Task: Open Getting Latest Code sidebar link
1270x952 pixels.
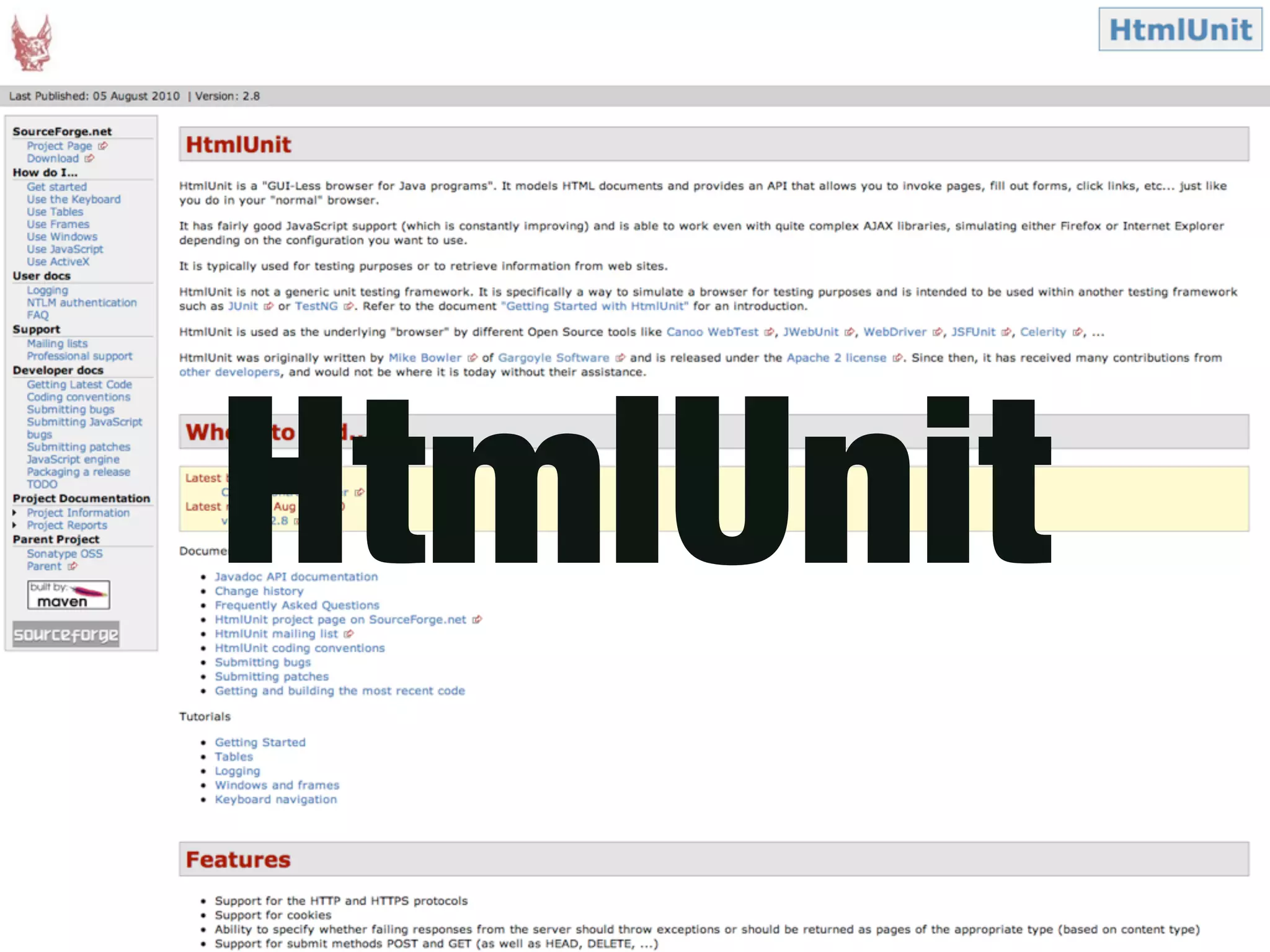Action: coord(79,384)
